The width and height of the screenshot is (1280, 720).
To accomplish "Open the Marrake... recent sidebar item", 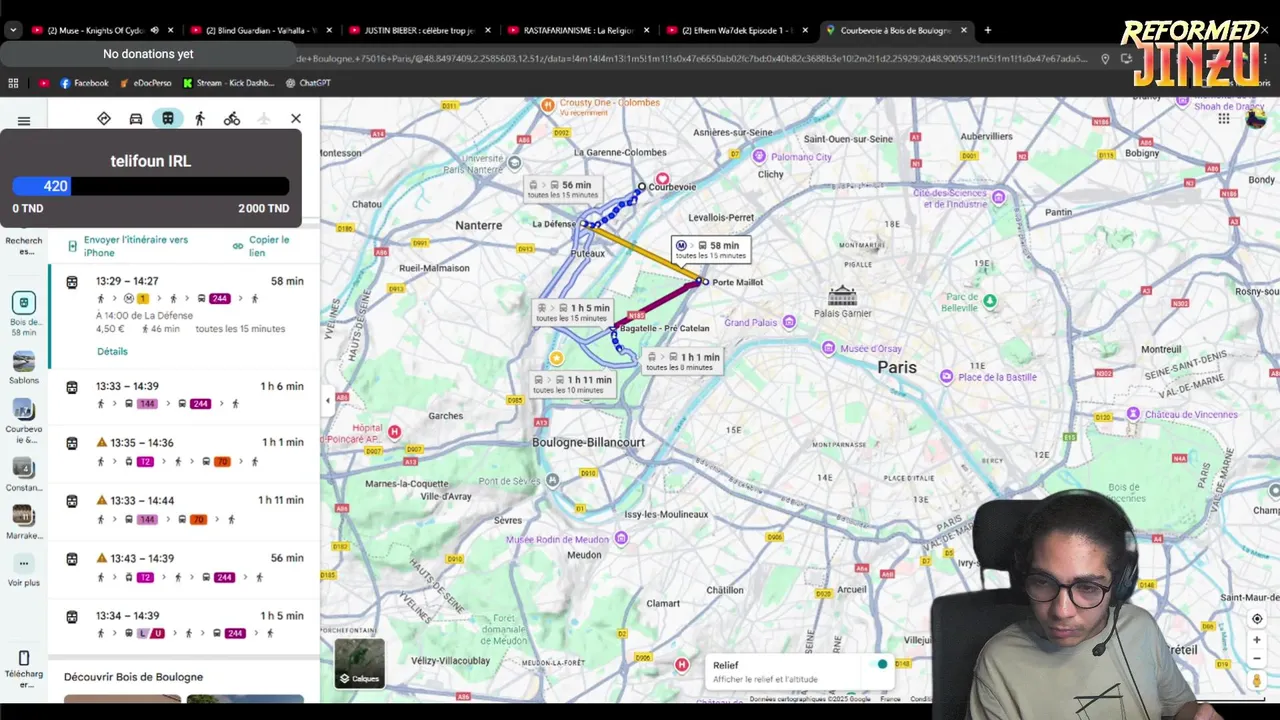I will [x=24, y=522].
